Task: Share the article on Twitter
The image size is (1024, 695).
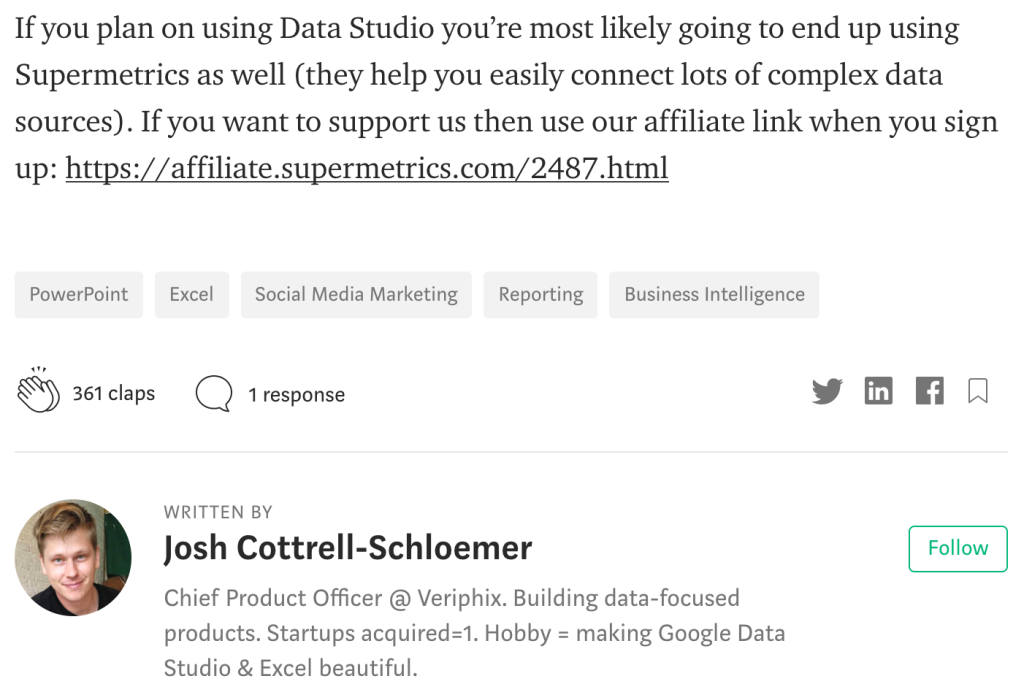Action: pyautogui.click(x=827, y=391)
